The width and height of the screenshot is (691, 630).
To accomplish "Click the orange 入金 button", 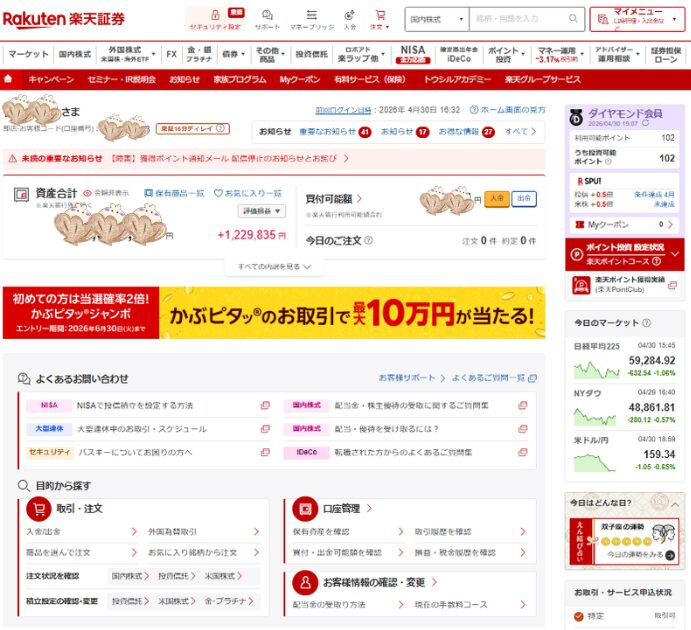I will click(x=497, y=199).
